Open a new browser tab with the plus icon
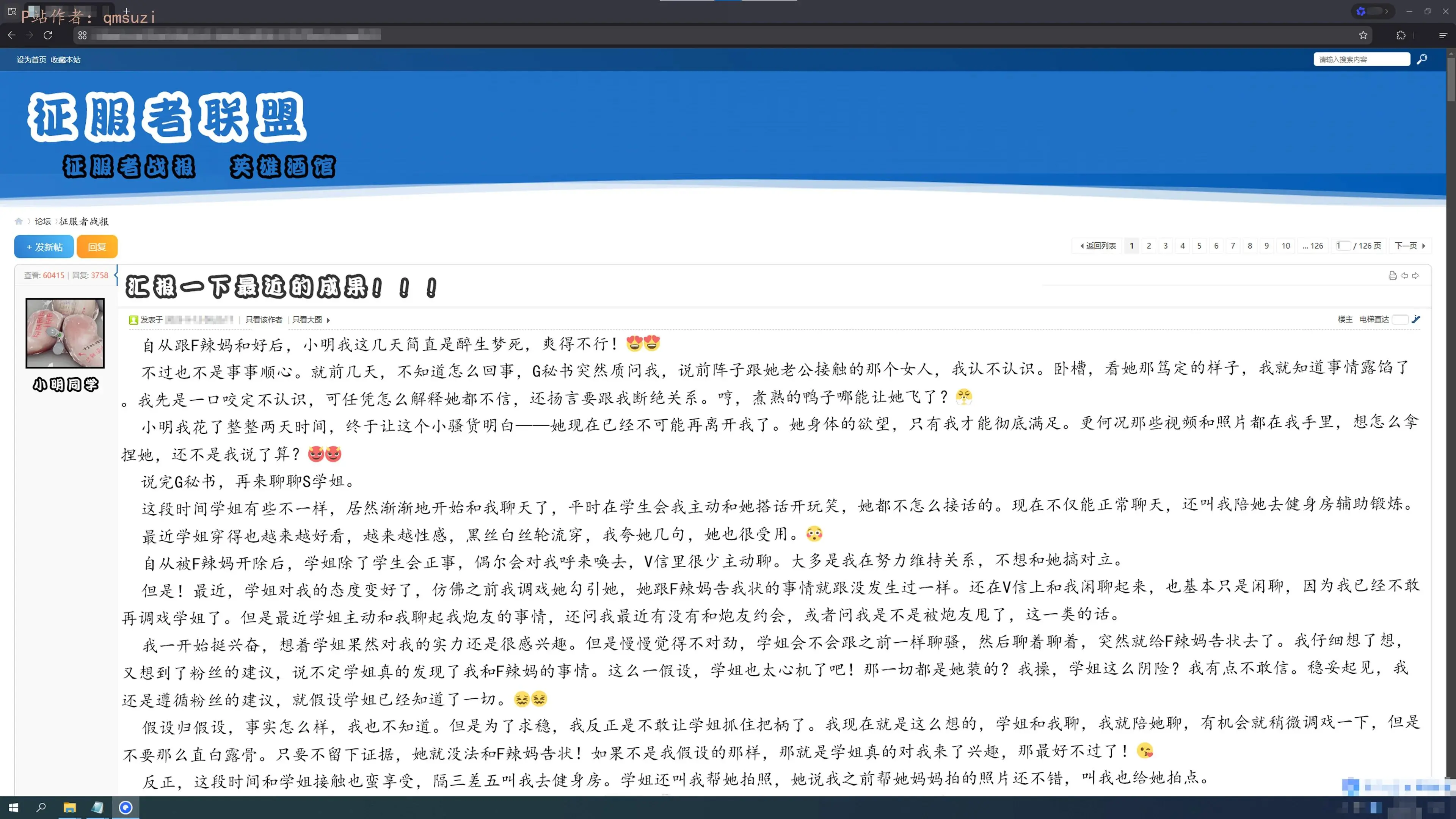Viewport: 1456px width, 819px height. 126,11
